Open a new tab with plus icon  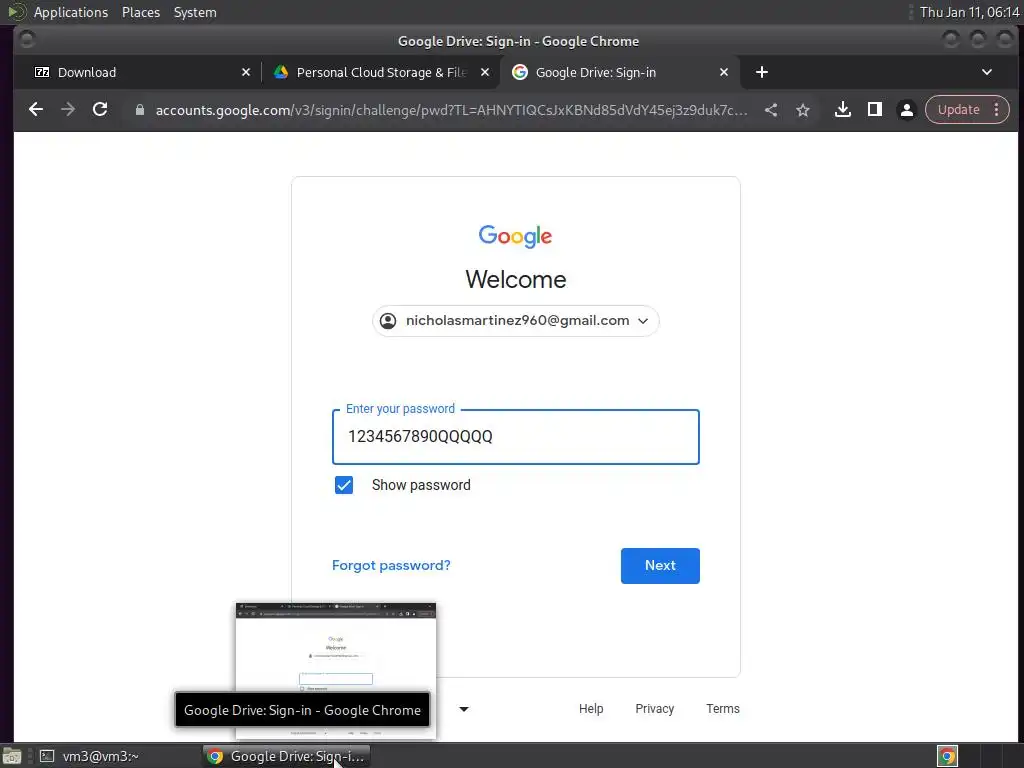(762, 72)
